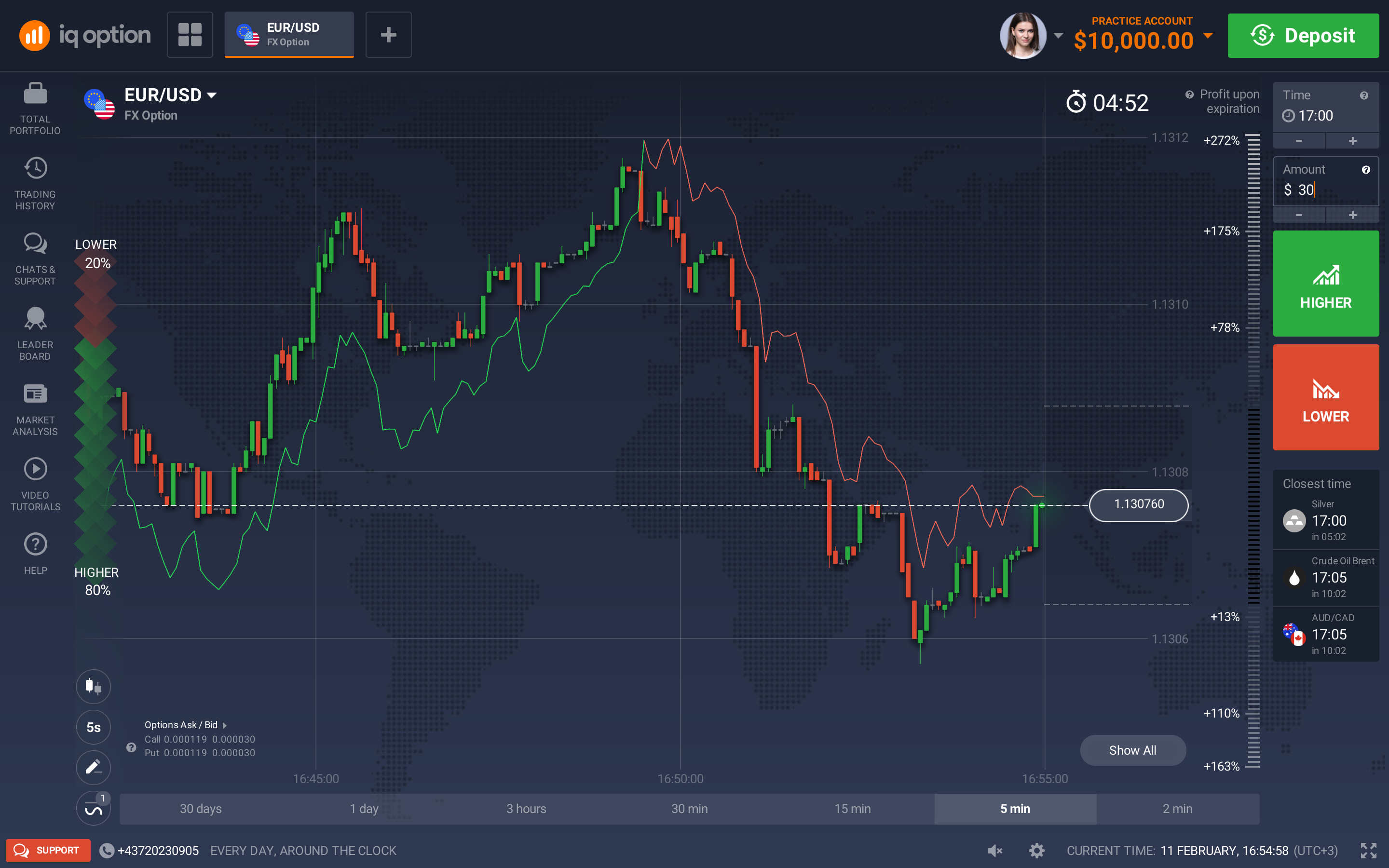Open the indicators icon
1389x868 pixels.
94,808
